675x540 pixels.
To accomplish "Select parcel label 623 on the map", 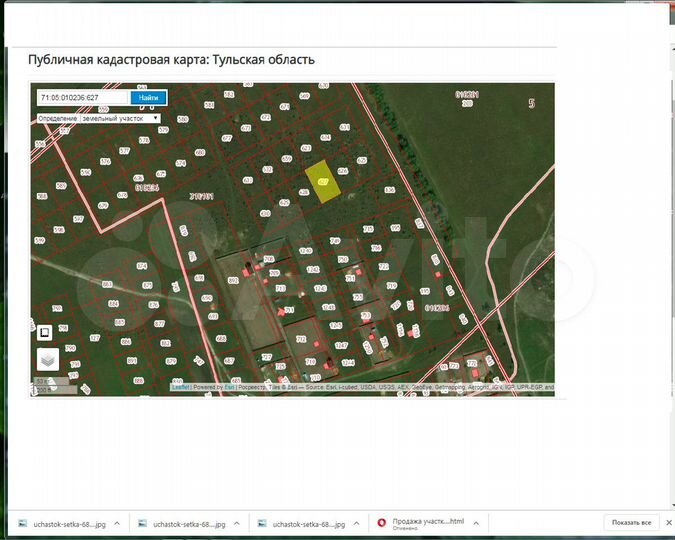I will (x=306, y=148).
